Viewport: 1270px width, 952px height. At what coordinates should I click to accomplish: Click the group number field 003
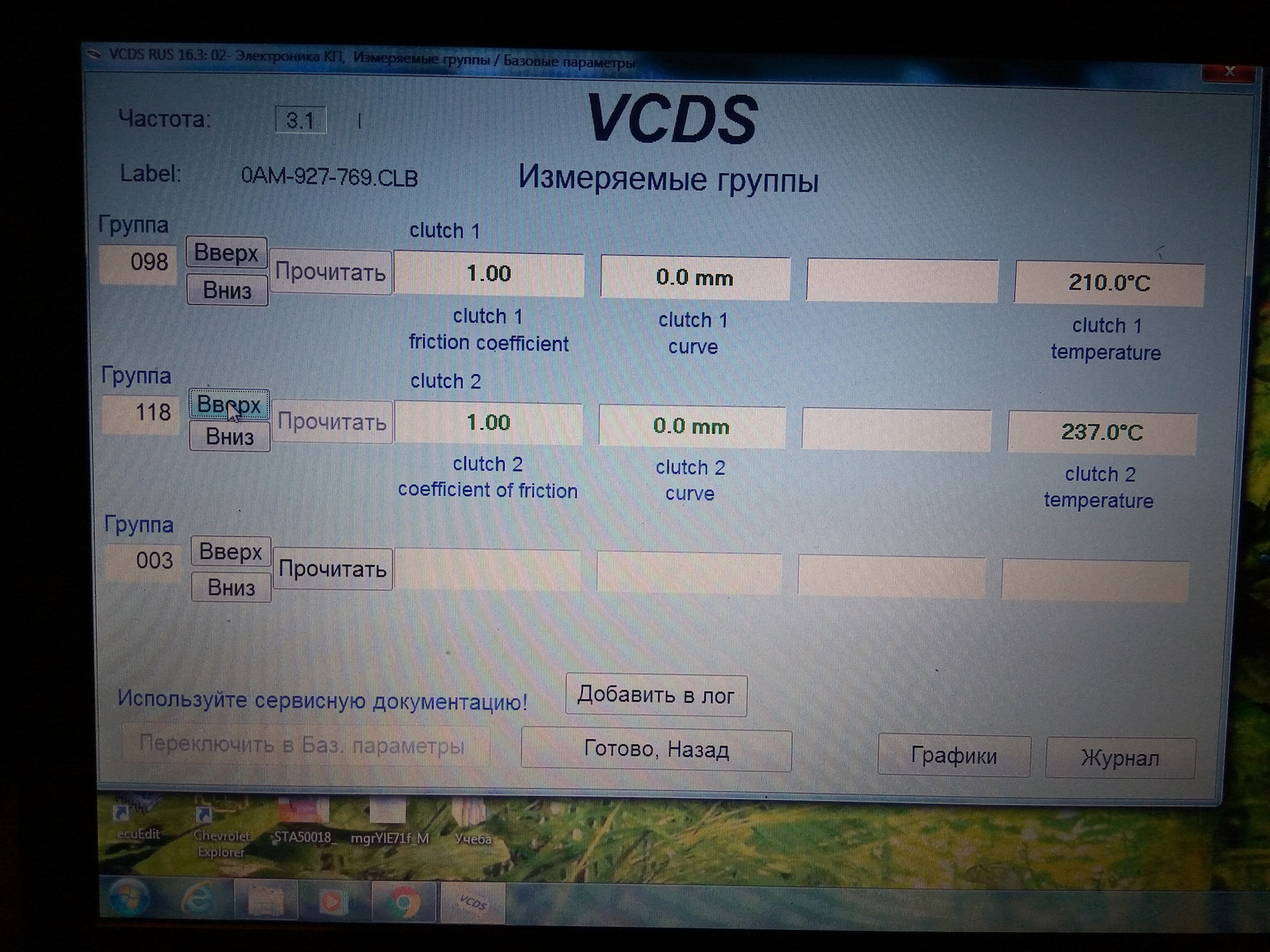click(x=142, y=561)
